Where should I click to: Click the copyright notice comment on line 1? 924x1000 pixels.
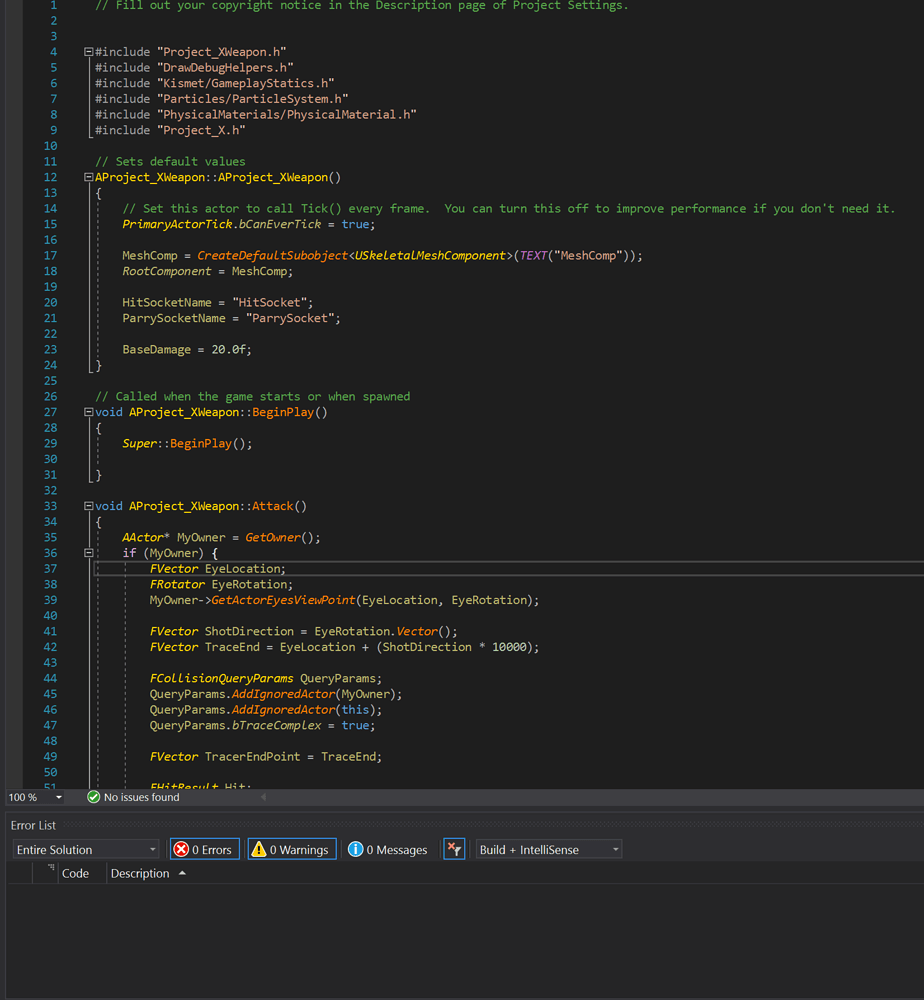coord(362,5)
